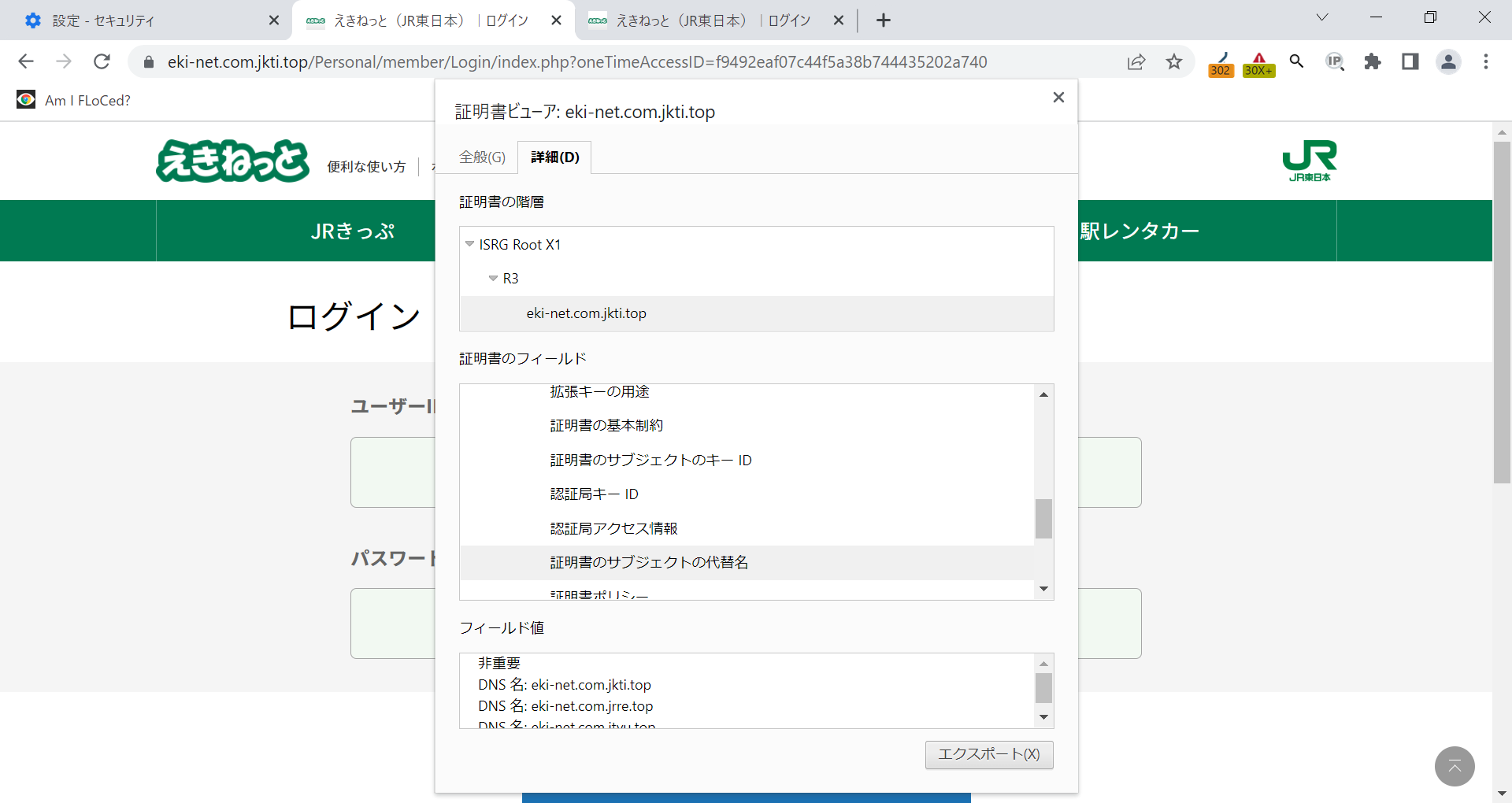Collapse the ISRG Root X1 tree node
This screenshot has height=803, width=1512.
pos(470,244)
